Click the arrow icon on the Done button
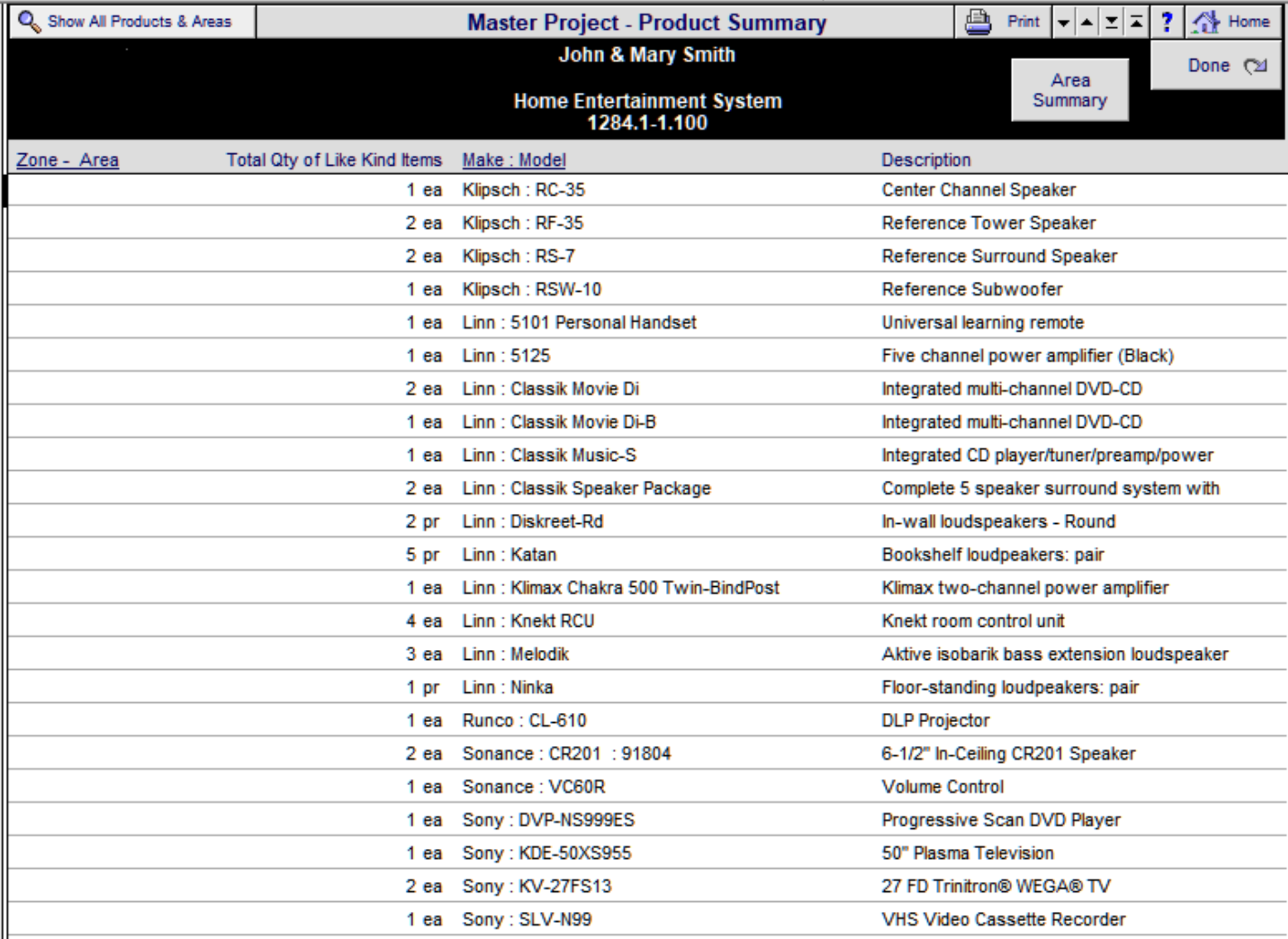The width and height of the screenshot is (1288, 939). tap(1255, 66)
